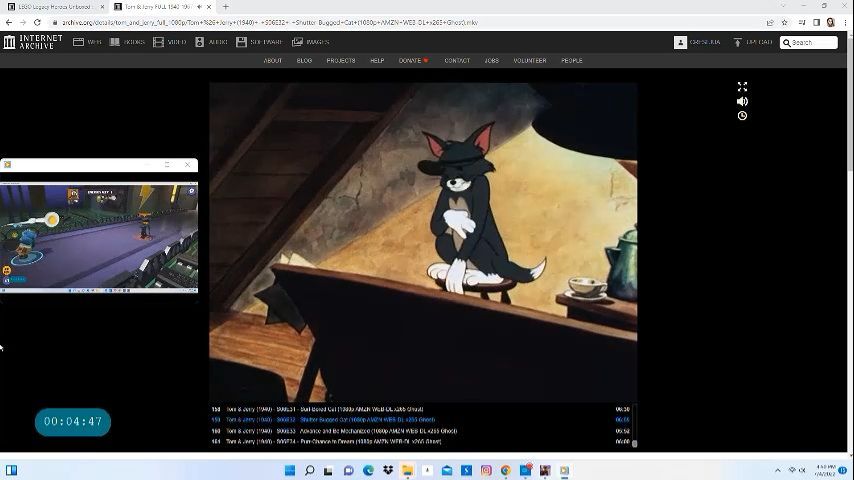The width and height of the screenshot is (854, 480).
Task: Open the Donate link
Action: click(x=413, y=60)
